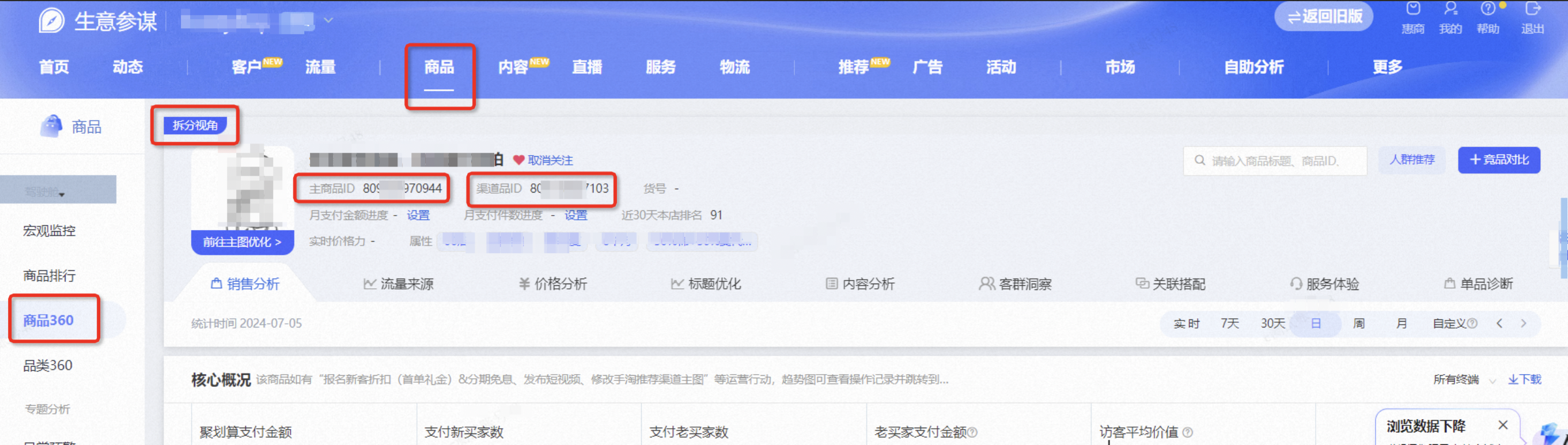This screenshot has height=445, width=1568.
Task: Switch to the 销售分析 tab
Action: (245, 284)
